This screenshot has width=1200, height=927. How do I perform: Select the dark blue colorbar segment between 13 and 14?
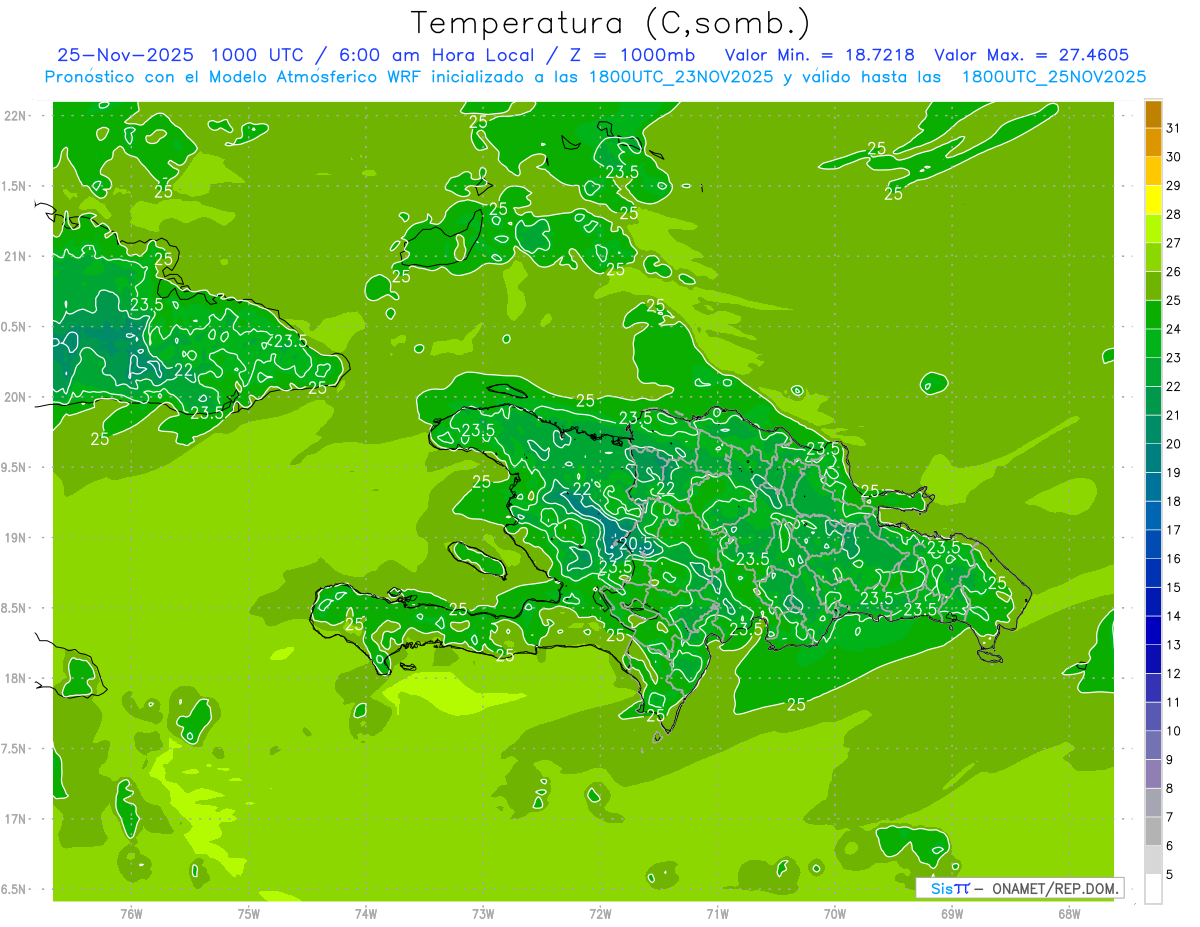click(x=1153, y=631)
